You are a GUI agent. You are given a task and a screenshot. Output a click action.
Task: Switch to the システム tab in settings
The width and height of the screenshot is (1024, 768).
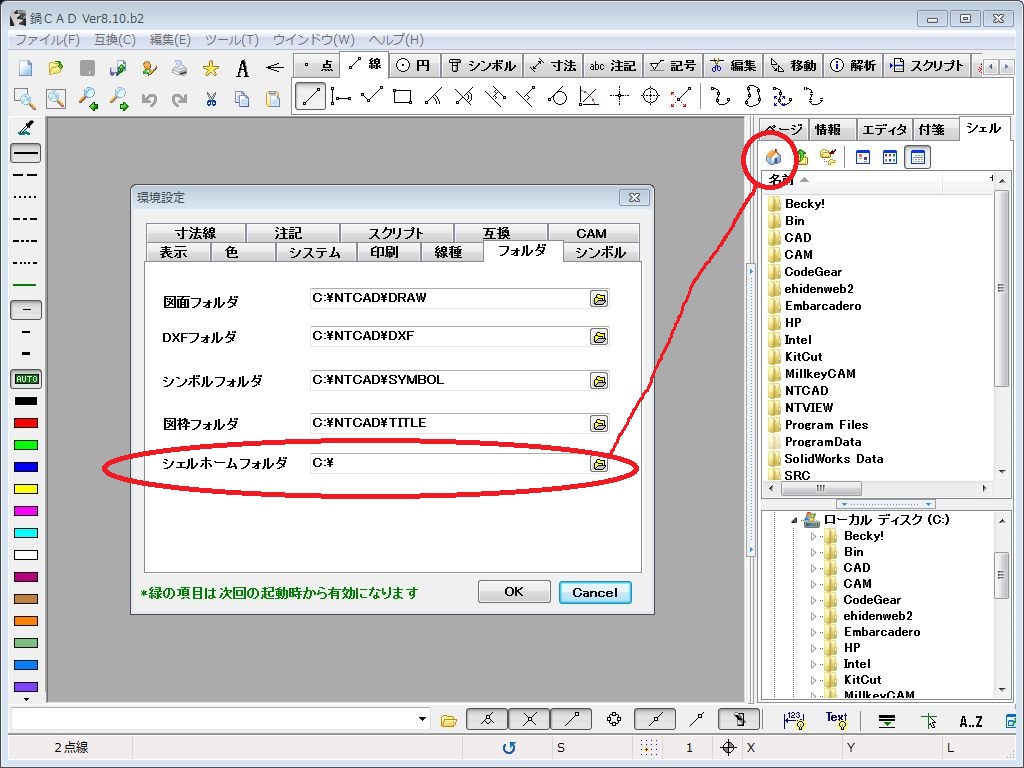tap(315, 253)
